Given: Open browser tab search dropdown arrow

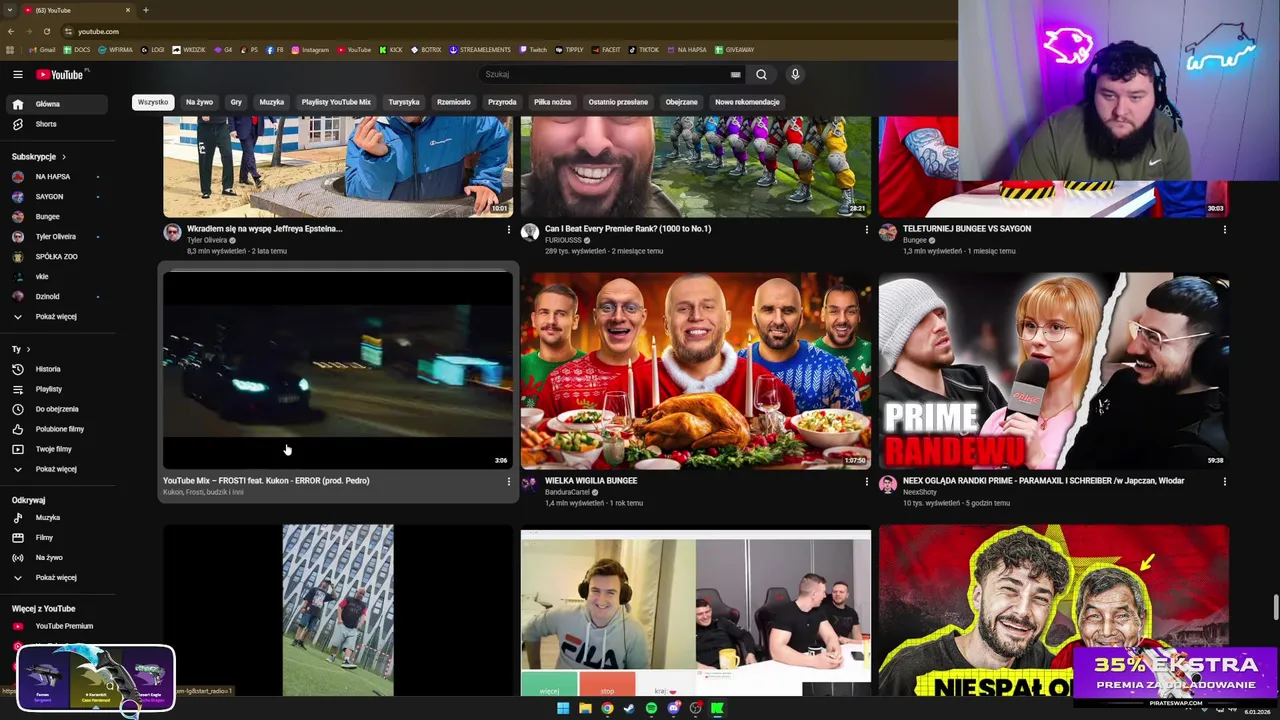Looking at the screenshot, I should coord(10,10).
